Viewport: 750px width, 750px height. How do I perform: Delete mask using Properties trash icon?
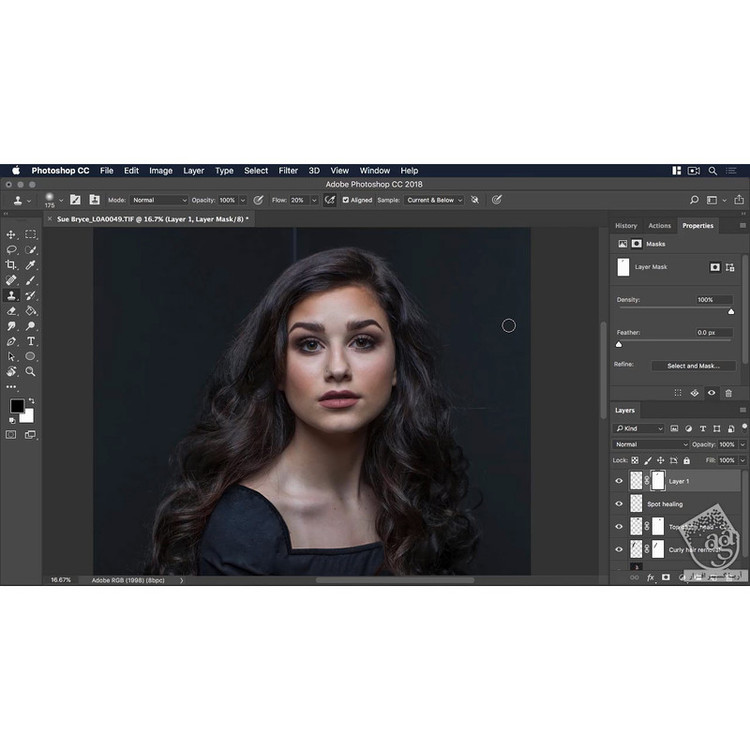click(728, 393)
